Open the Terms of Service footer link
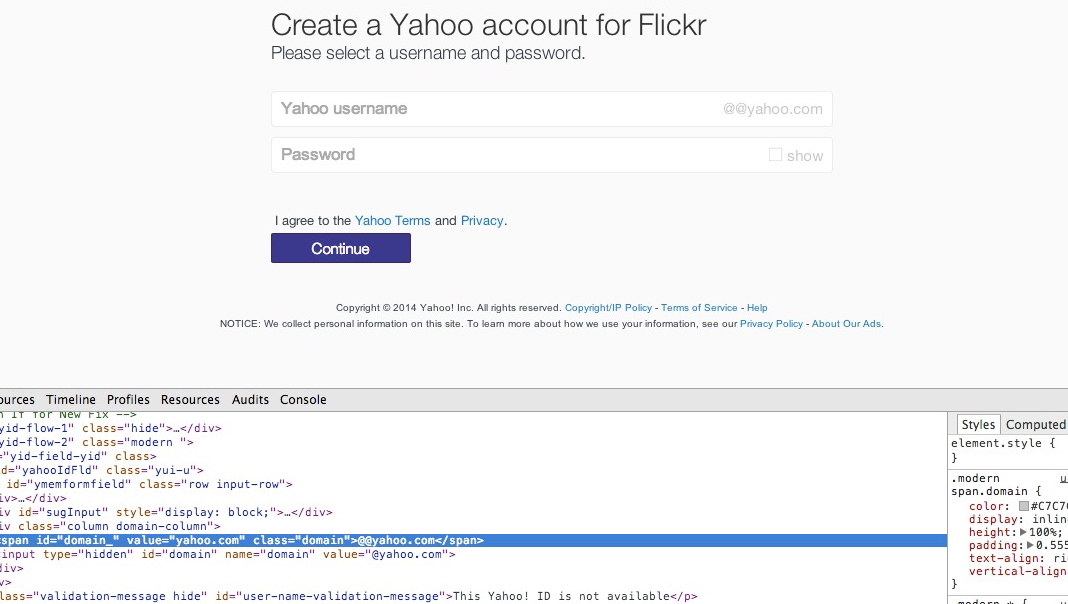 (699, 308)
